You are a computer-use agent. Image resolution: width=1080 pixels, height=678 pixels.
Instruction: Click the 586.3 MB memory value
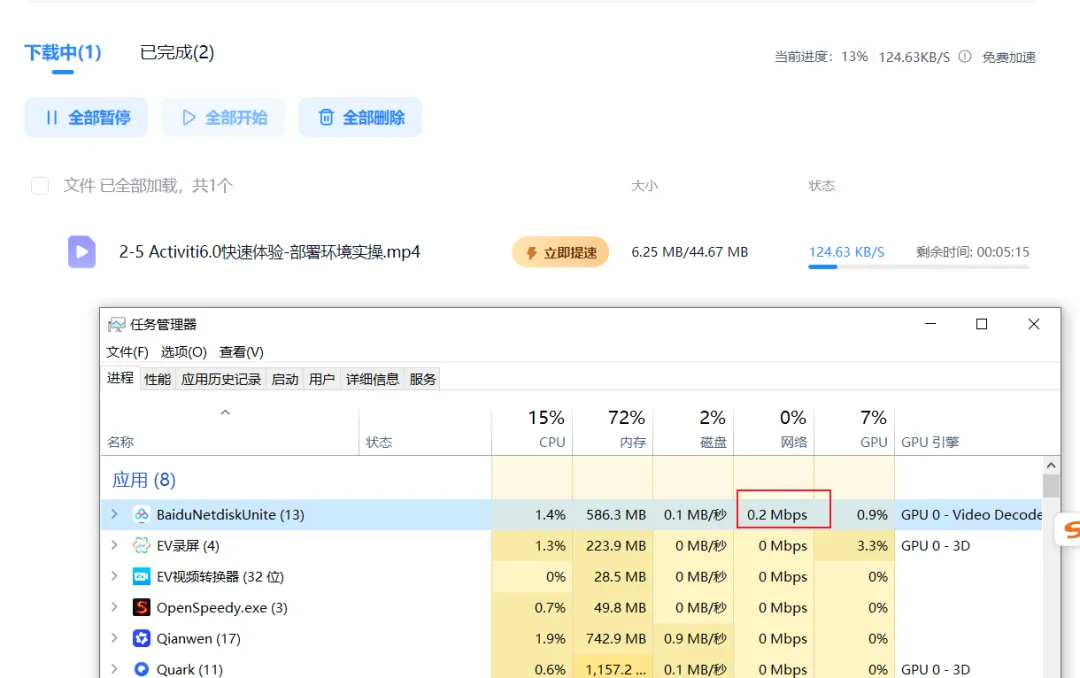616,515
